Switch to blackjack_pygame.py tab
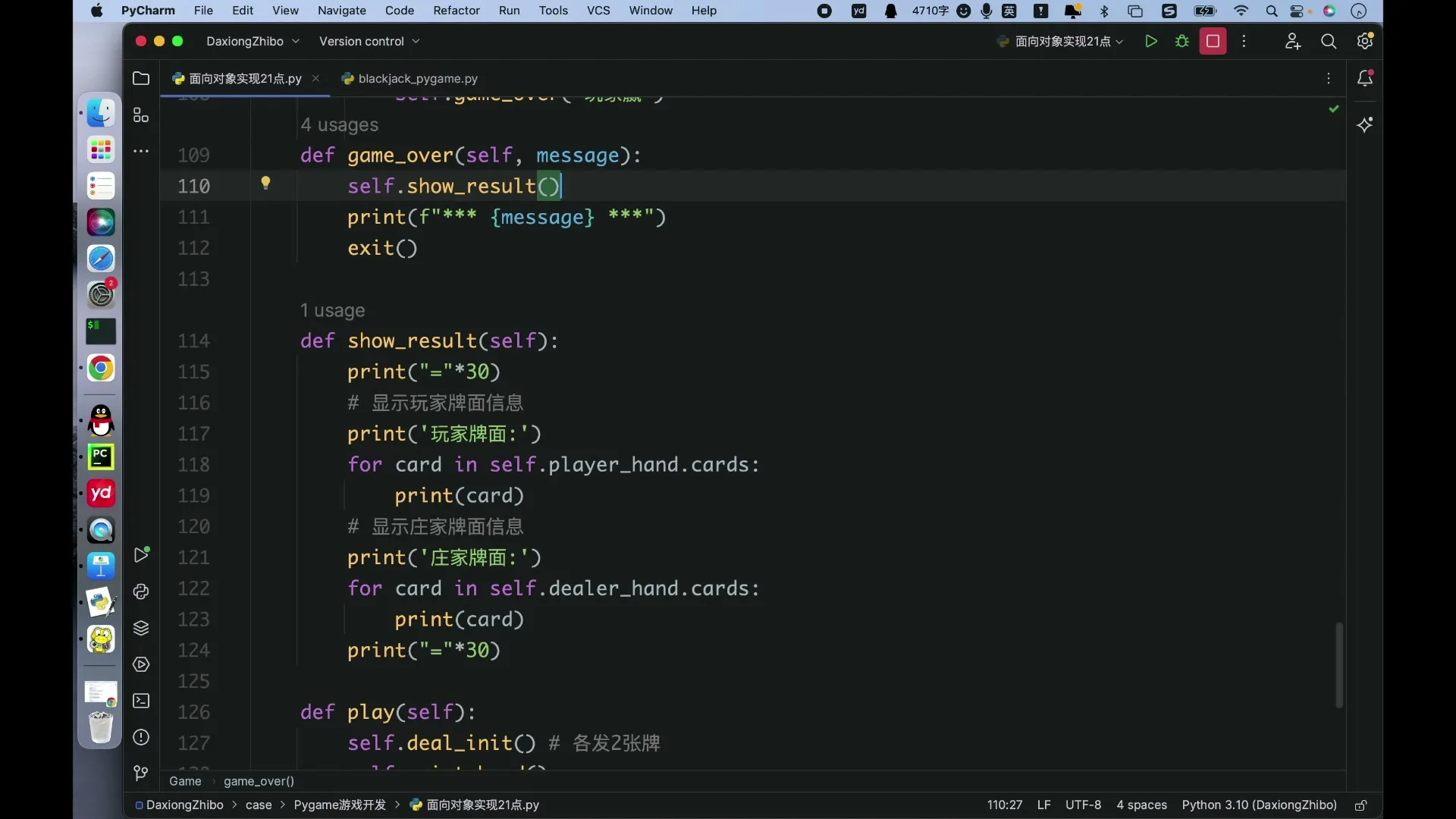The width and height of the screenshot is (1456, 819). pos(409,79)
